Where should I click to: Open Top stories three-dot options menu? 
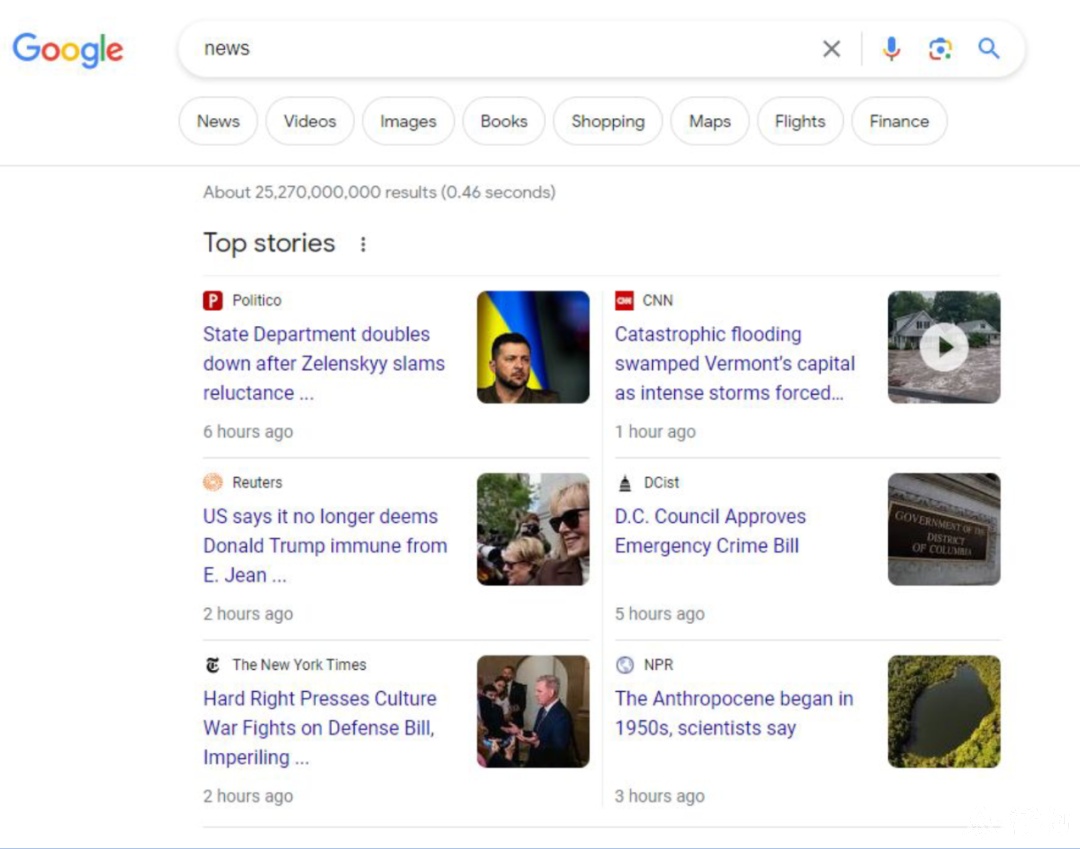(x=363, y=244)
